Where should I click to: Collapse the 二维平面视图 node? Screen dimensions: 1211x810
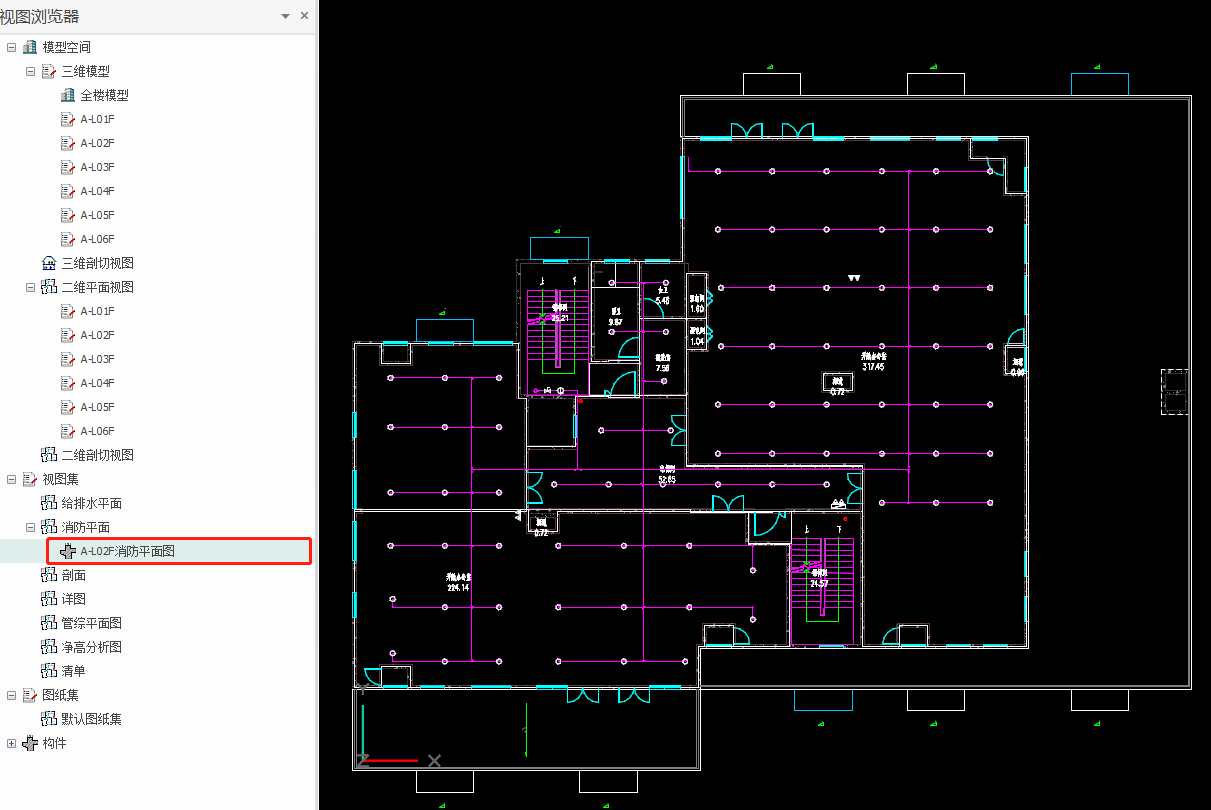tap(31, 287)
